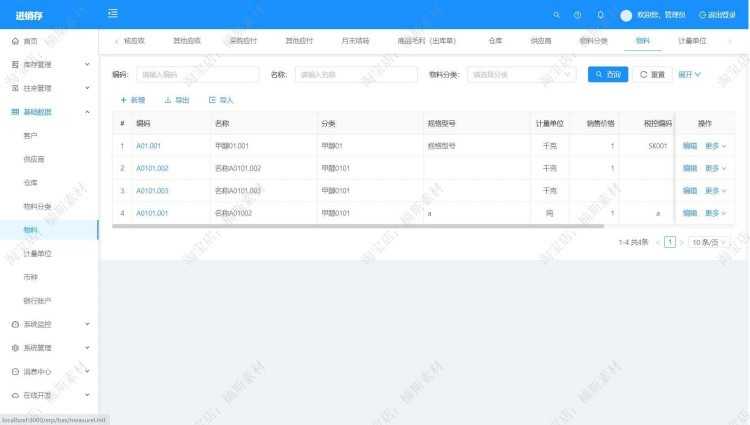Viewport: 750px width, 425px height.
Task: Open 更多 dropdown for row A01.001
Action: (716, 146)
